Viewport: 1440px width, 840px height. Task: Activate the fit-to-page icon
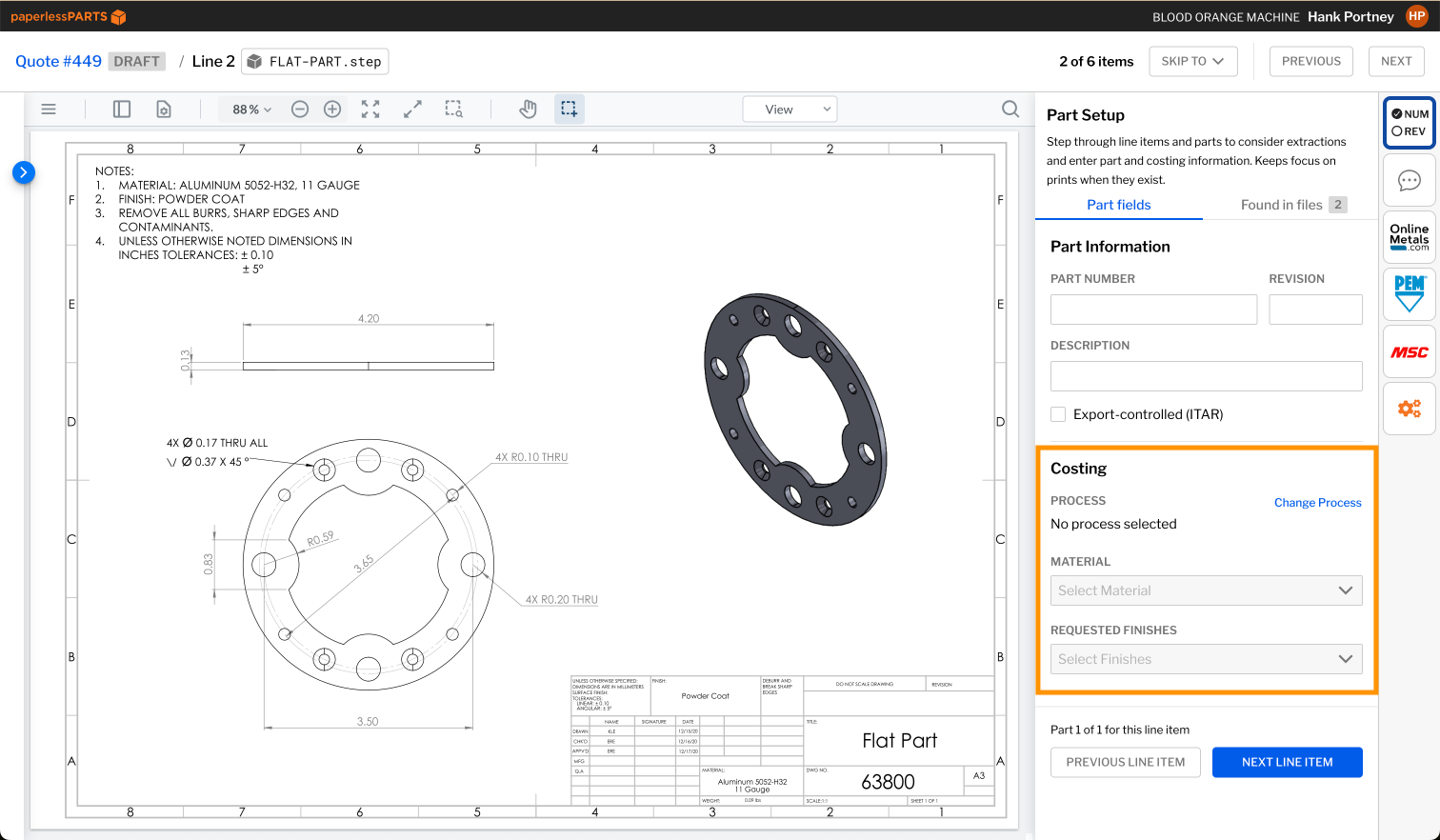[370, 110]
